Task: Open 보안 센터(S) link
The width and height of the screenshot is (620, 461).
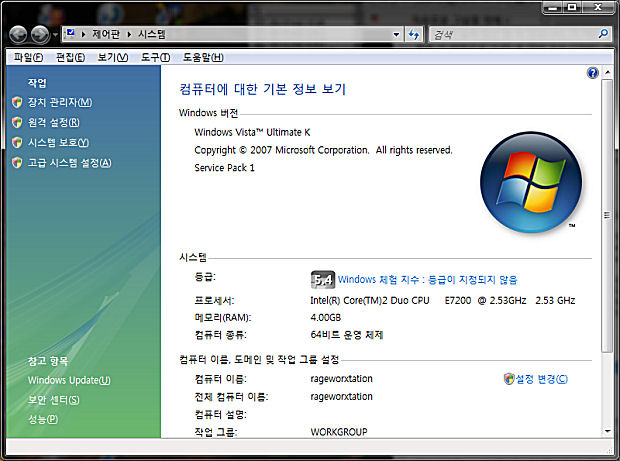Action: tap(54, 400)
